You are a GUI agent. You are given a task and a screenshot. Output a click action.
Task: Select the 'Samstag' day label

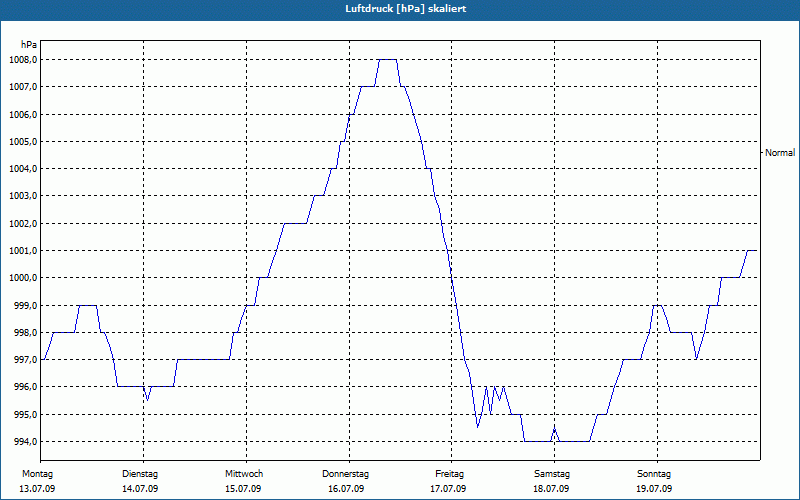[552, 474]
